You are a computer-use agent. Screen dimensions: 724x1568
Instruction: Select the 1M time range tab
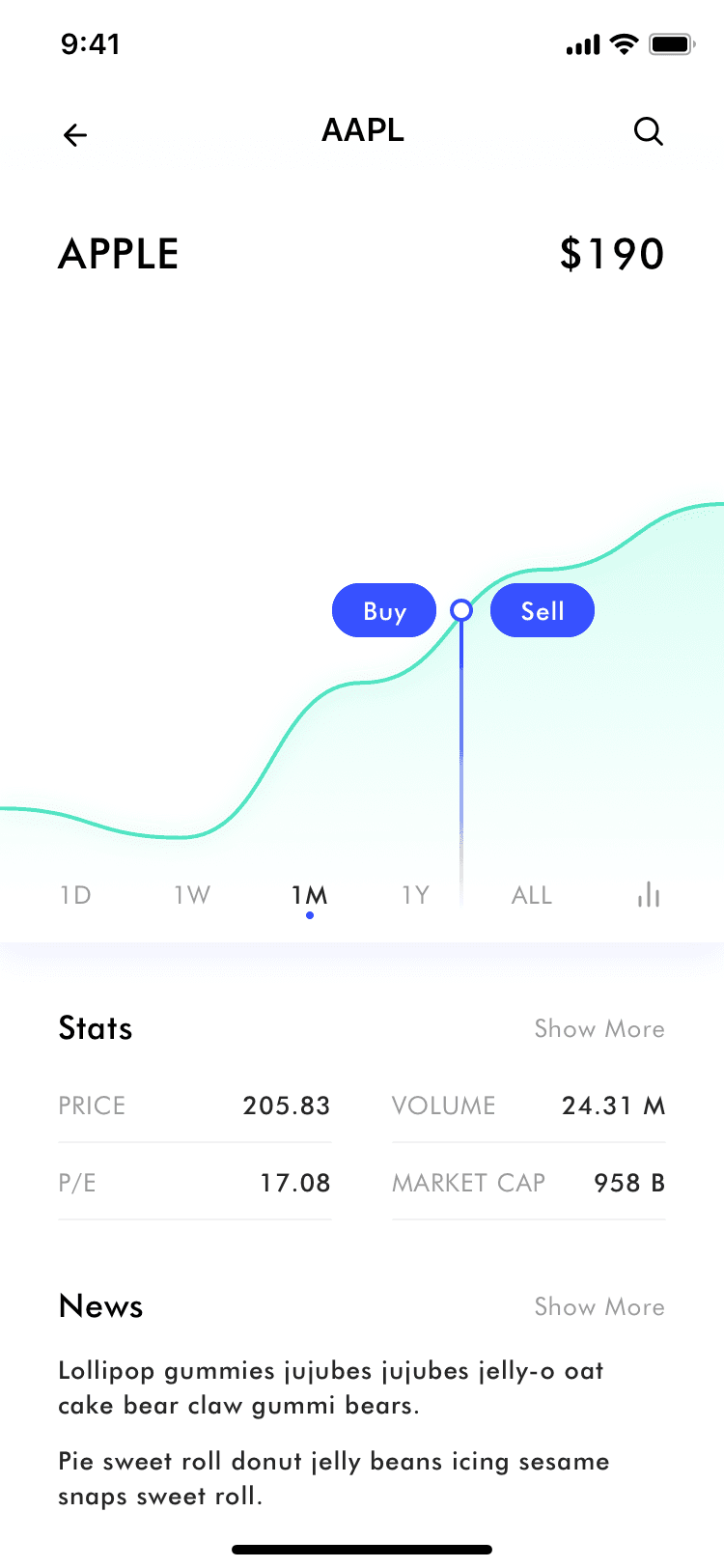tap(310, 895)
